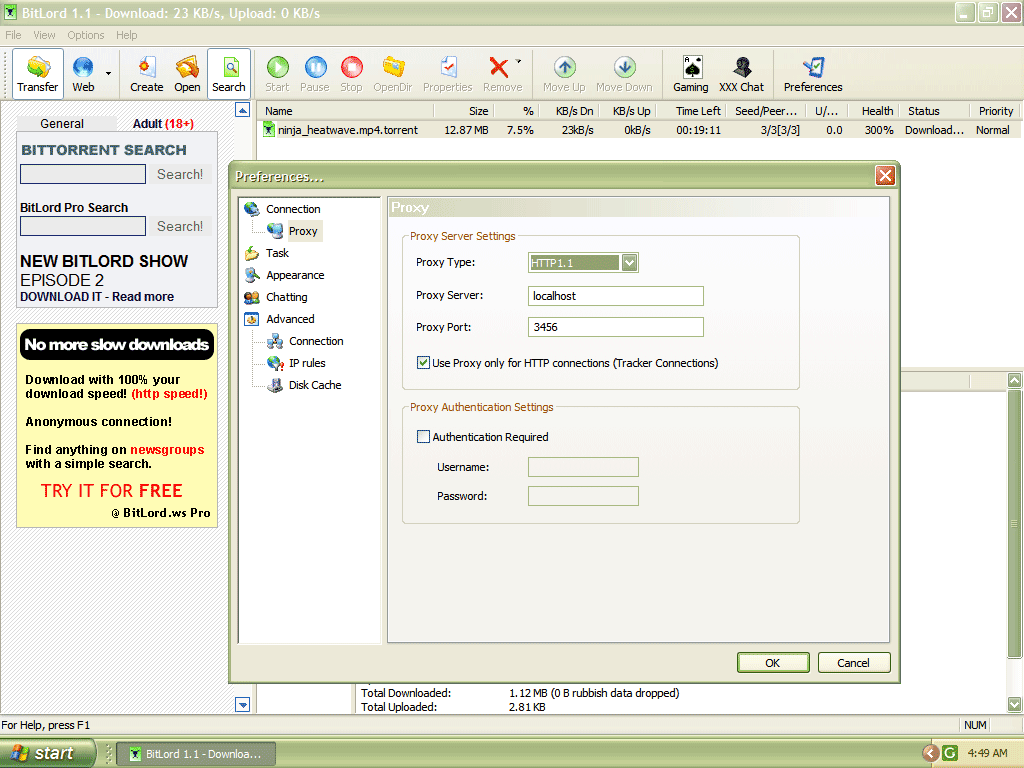Switch to the General search tab
The width and height of the screenshot is (1024, 768).
click(62, 123)
